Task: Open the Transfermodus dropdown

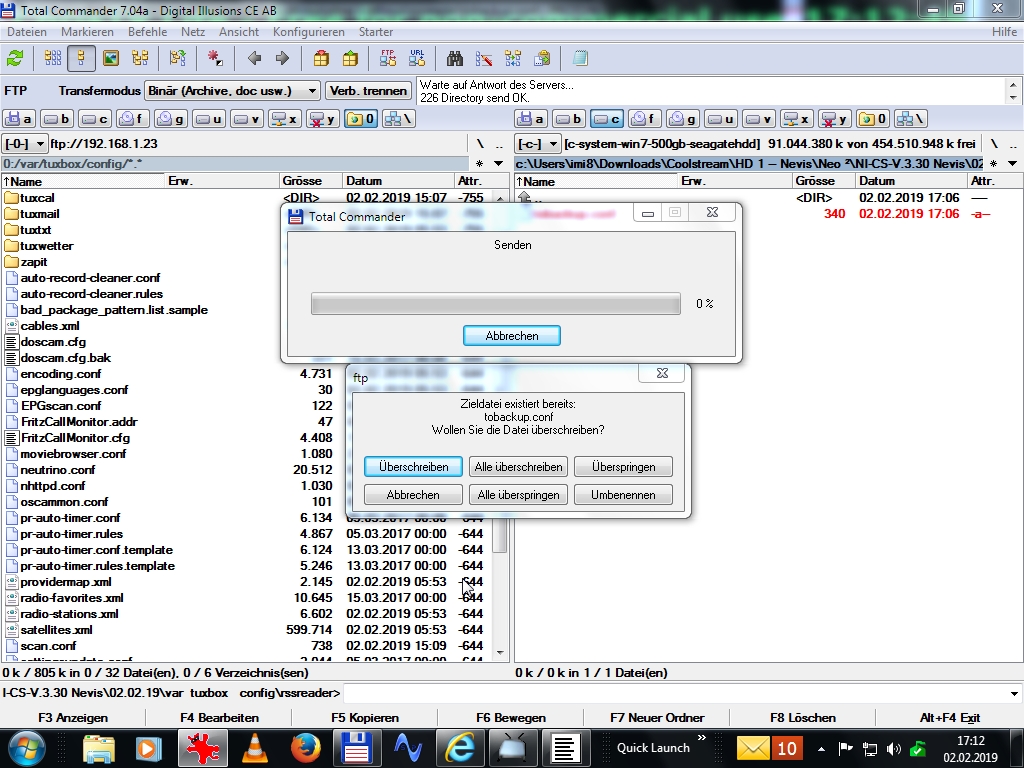Action: click(x=232, y=91)
